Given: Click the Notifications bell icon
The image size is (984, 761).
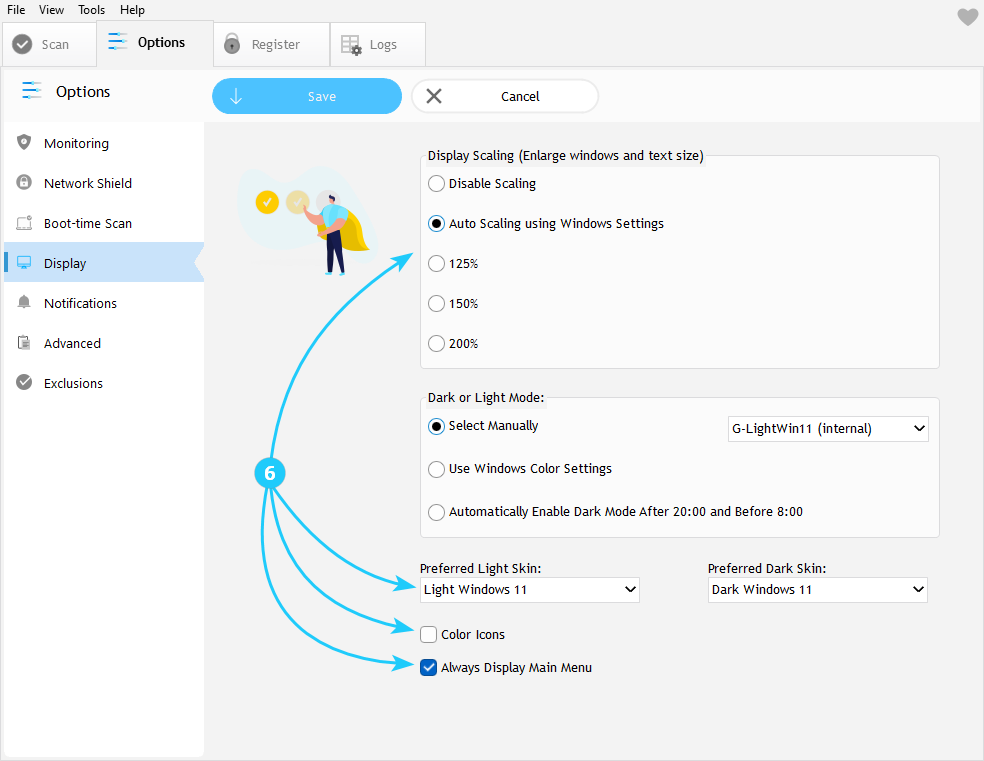Looking at the screenshot, I should [24, 303].
